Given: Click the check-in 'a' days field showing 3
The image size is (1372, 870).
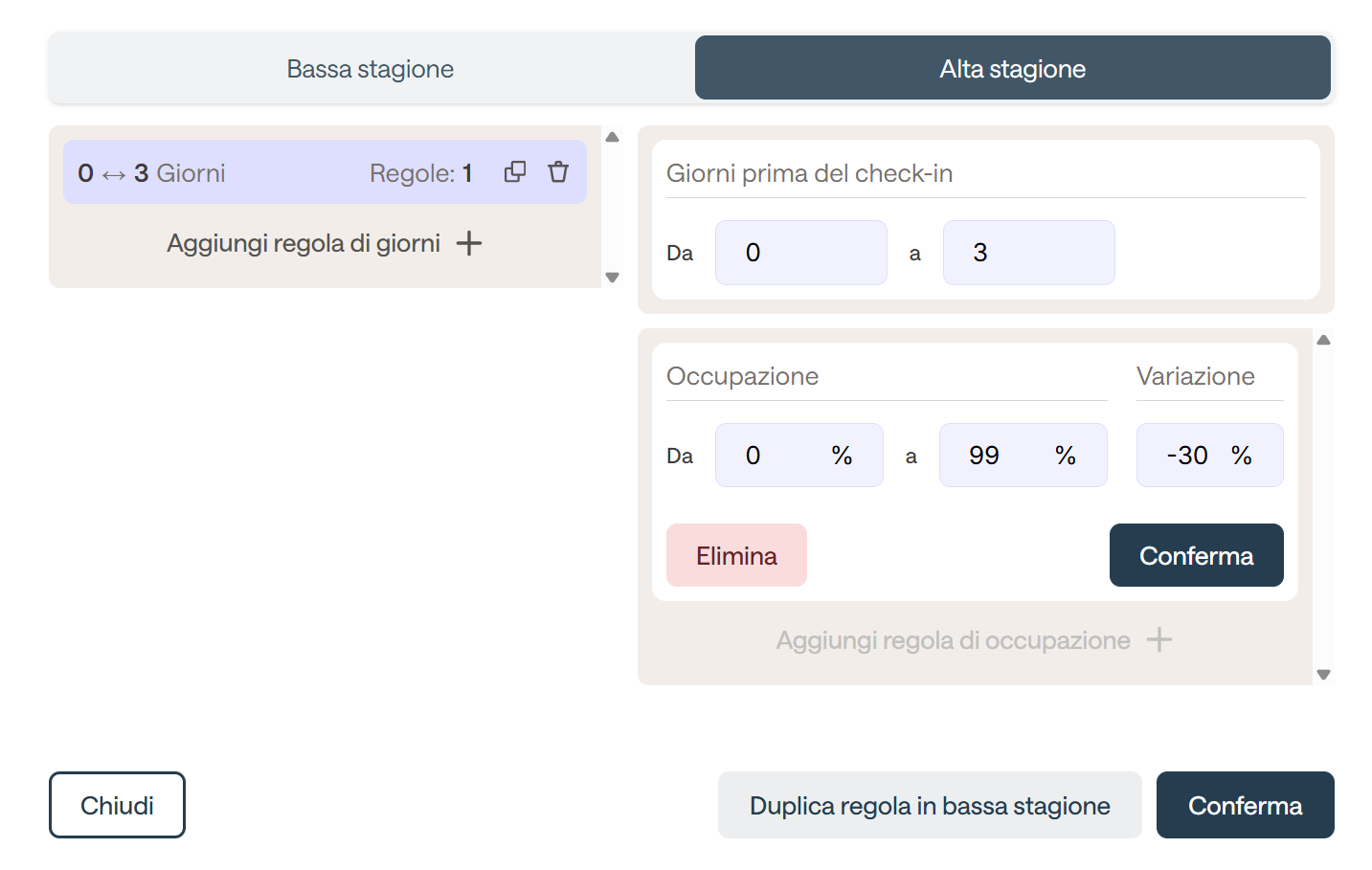Looking at the screenshot, I should coord(1029,253).
